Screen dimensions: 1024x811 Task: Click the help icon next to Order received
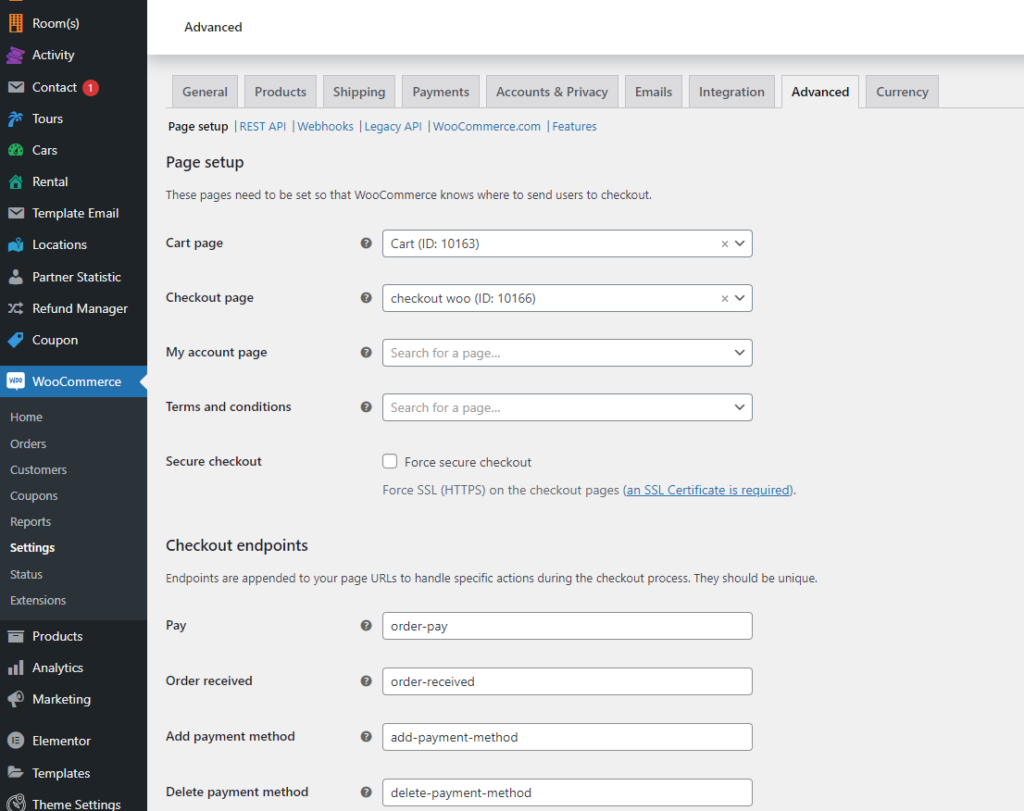pyautogui.click(x=366, y=681)
